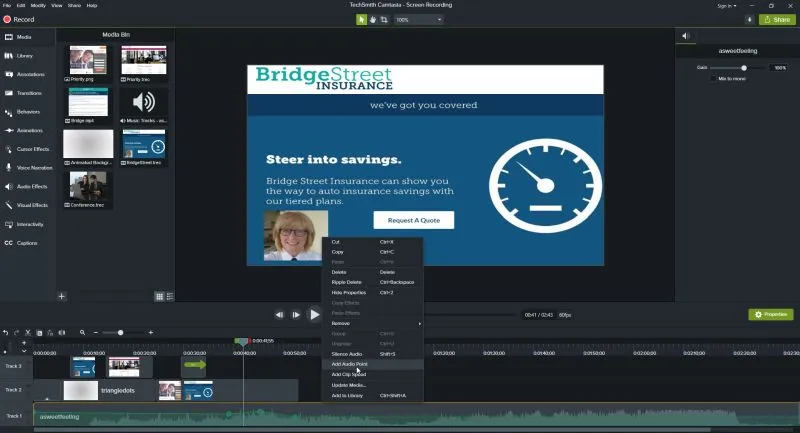The height and width of the screenshot is (433, 800).
Task: Select the Conference.trec thumbnail in Media Bin
Action: tap(88, 186)
